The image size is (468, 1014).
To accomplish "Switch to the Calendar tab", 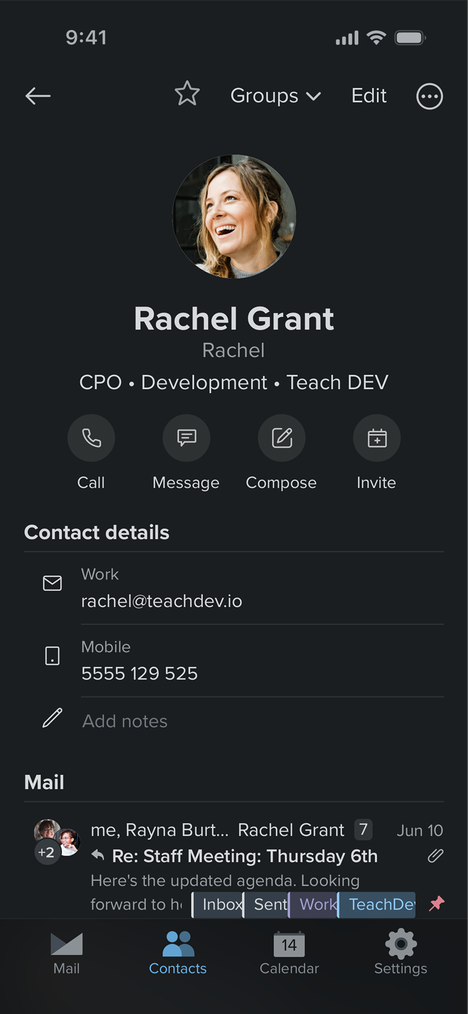I will (x=289, y=953).
